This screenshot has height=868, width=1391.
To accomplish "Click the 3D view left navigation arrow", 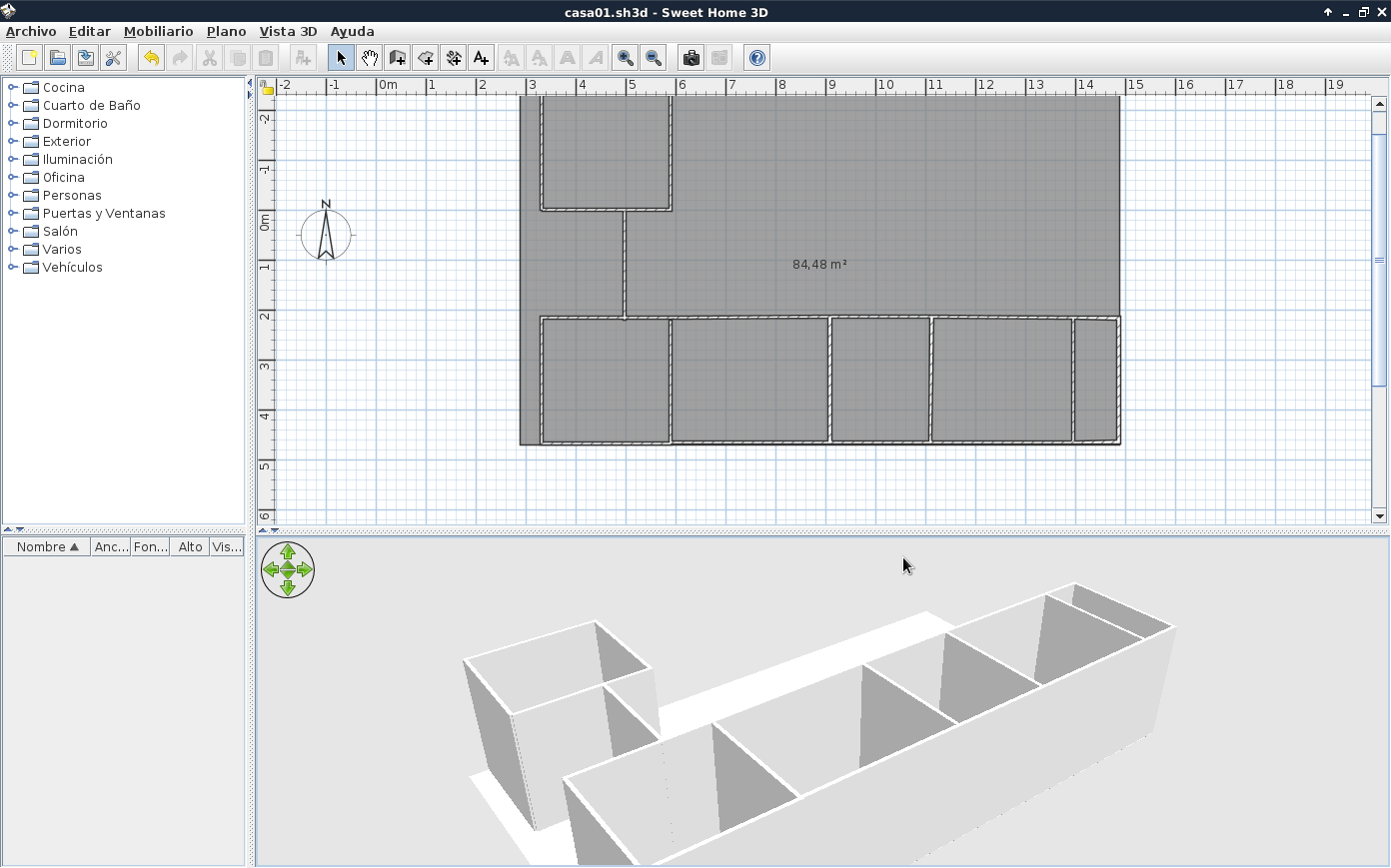I will click(270, 570).
